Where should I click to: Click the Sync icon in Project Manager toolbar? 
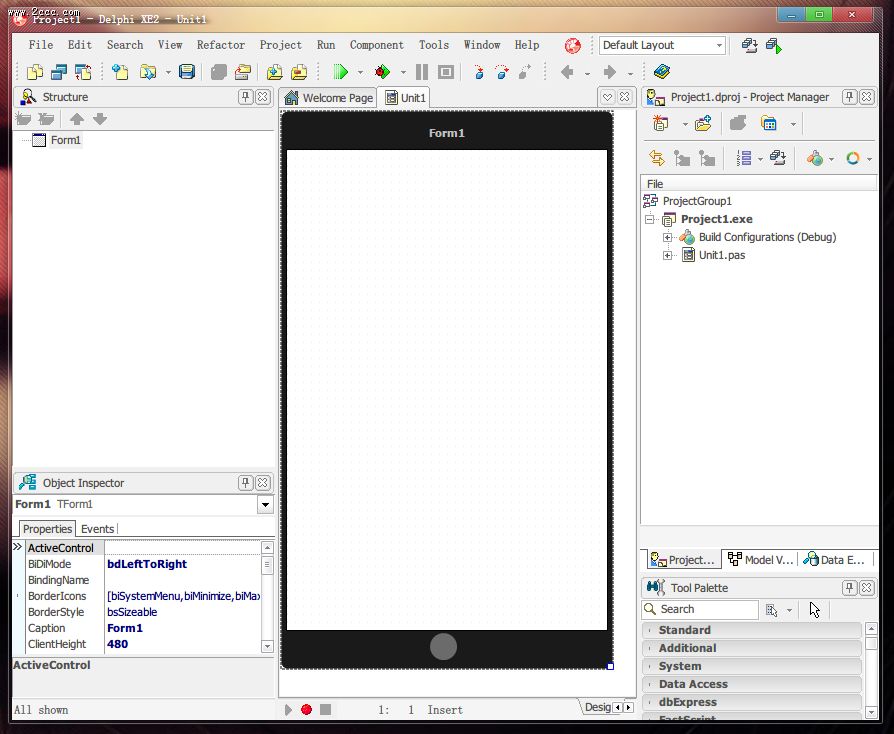click(x=657, y=158)
